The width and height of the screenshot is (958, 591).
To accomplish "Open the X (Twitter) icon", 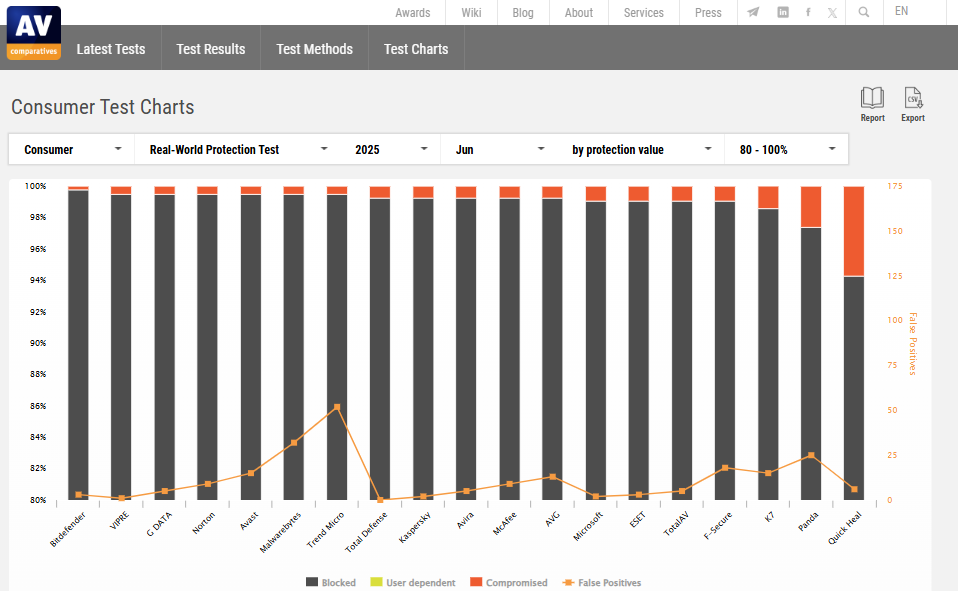I will click(832, 13).
